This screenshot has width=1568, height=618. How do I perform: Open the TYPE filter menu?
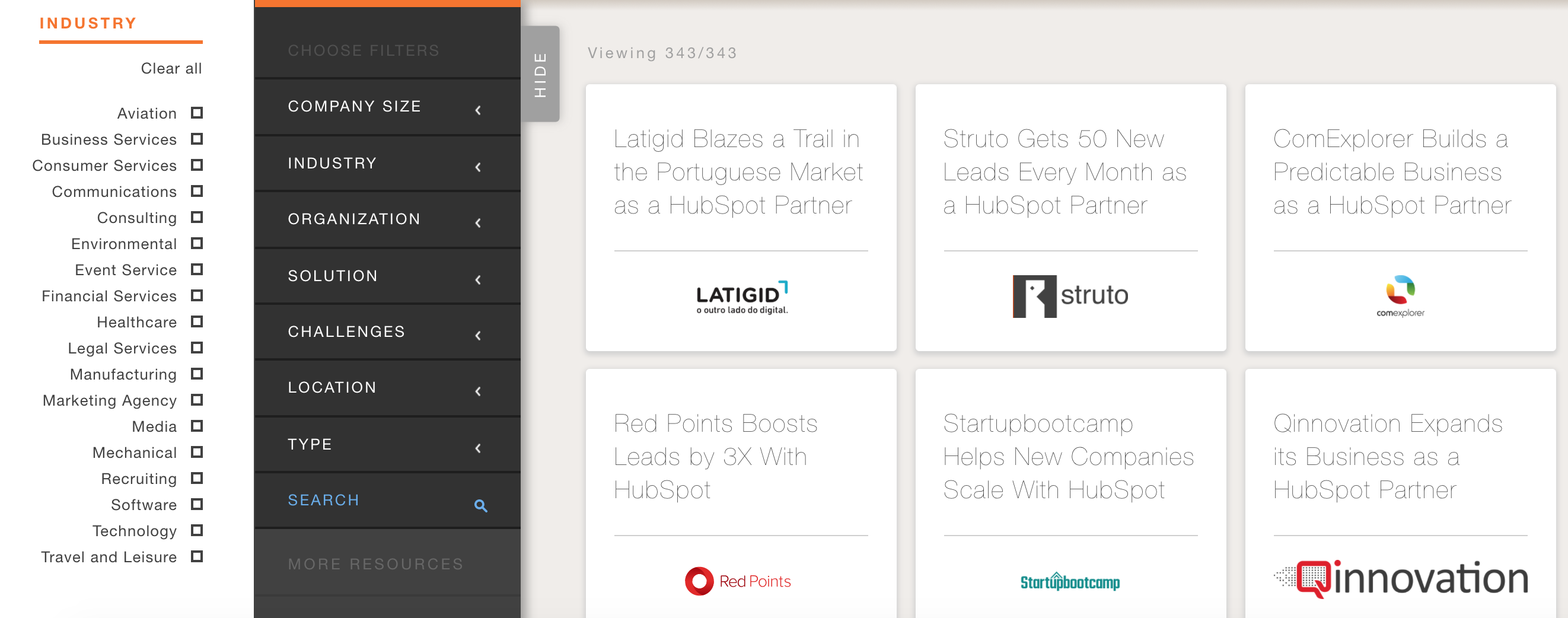pyautogui.click(x=387, y=445)
